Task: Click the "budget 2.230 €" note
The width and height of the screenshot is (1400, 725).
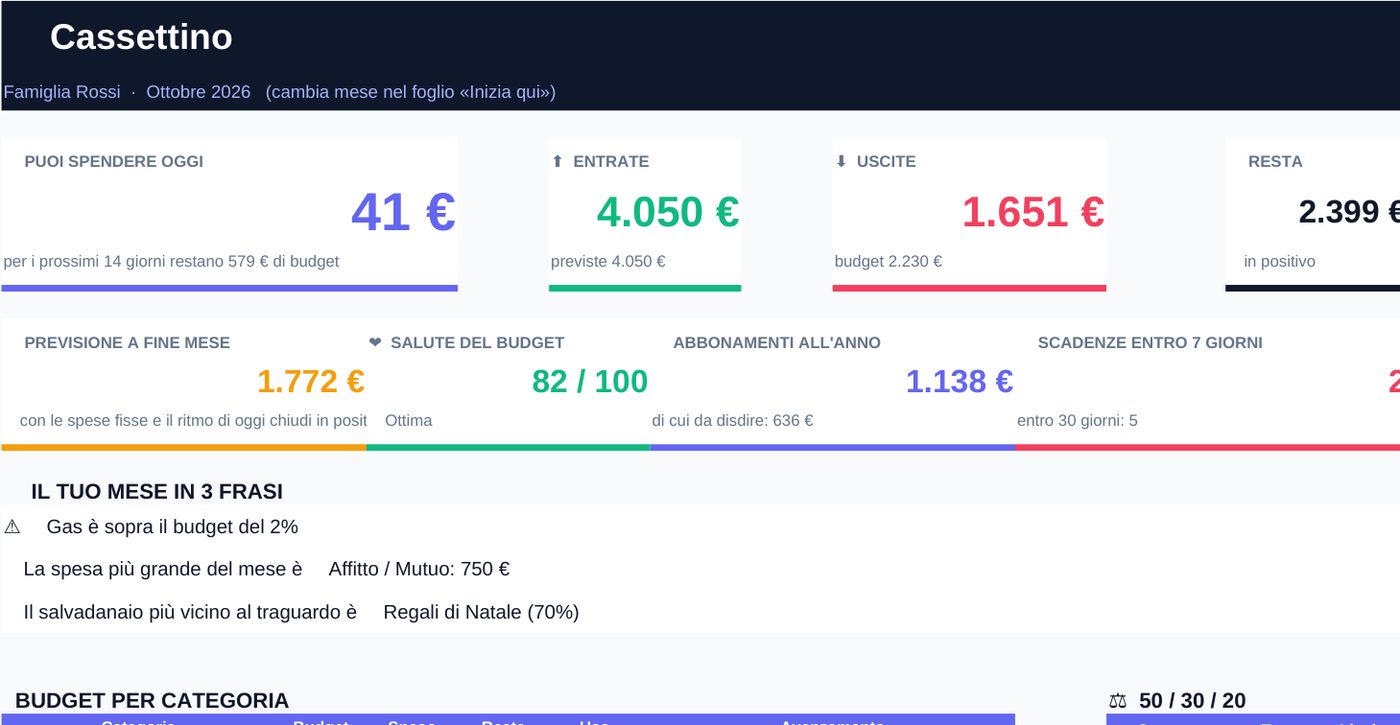Action: pos(888,261)
